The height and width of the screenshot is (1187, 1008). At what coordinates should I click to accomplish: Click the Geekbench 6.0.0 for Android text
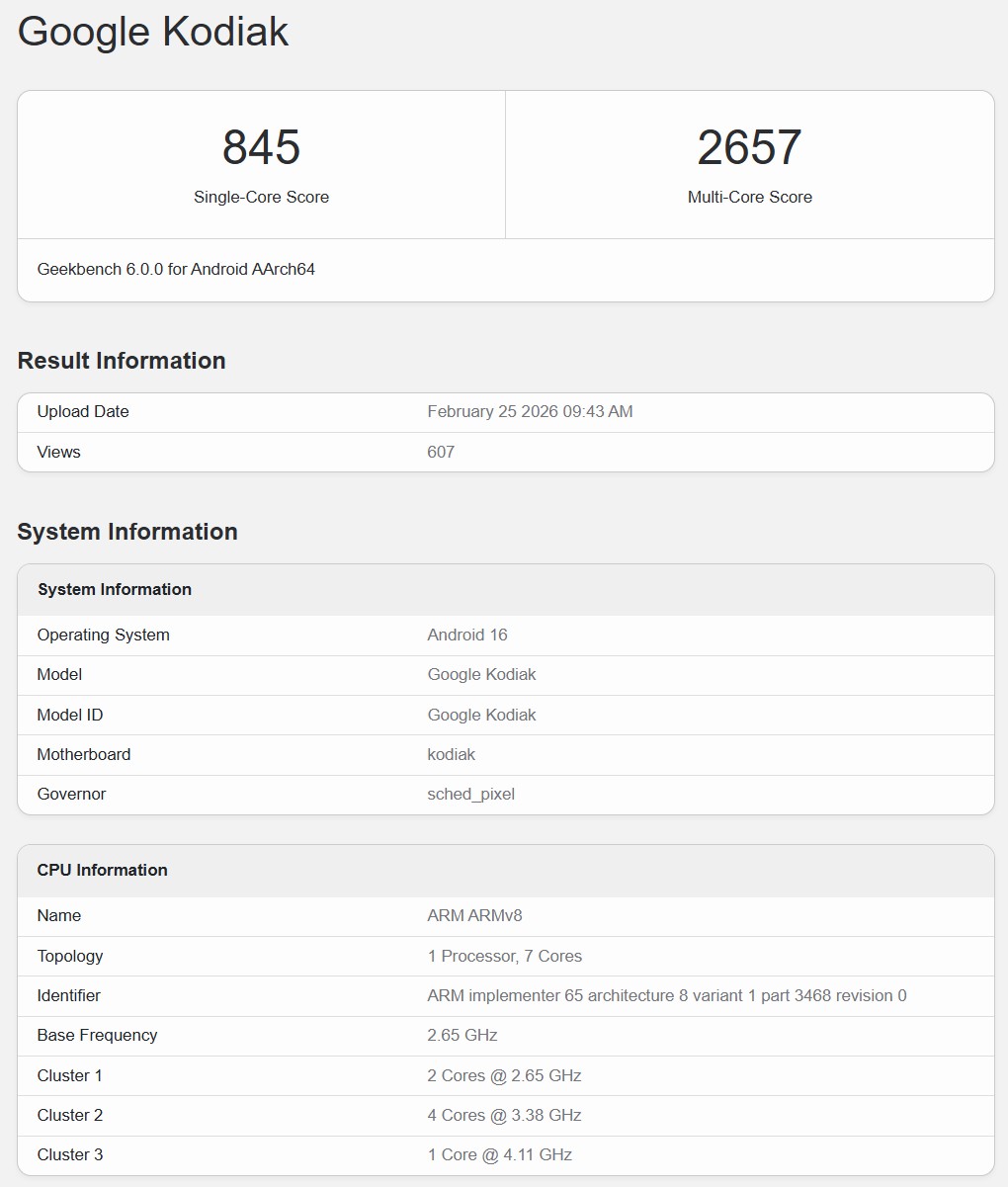[176, 269]
